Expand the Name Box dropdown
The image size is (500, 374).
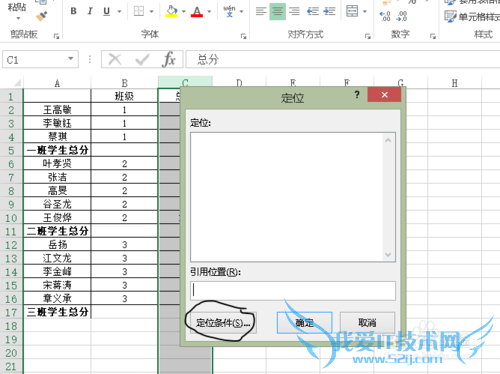[x=71, y=59]
